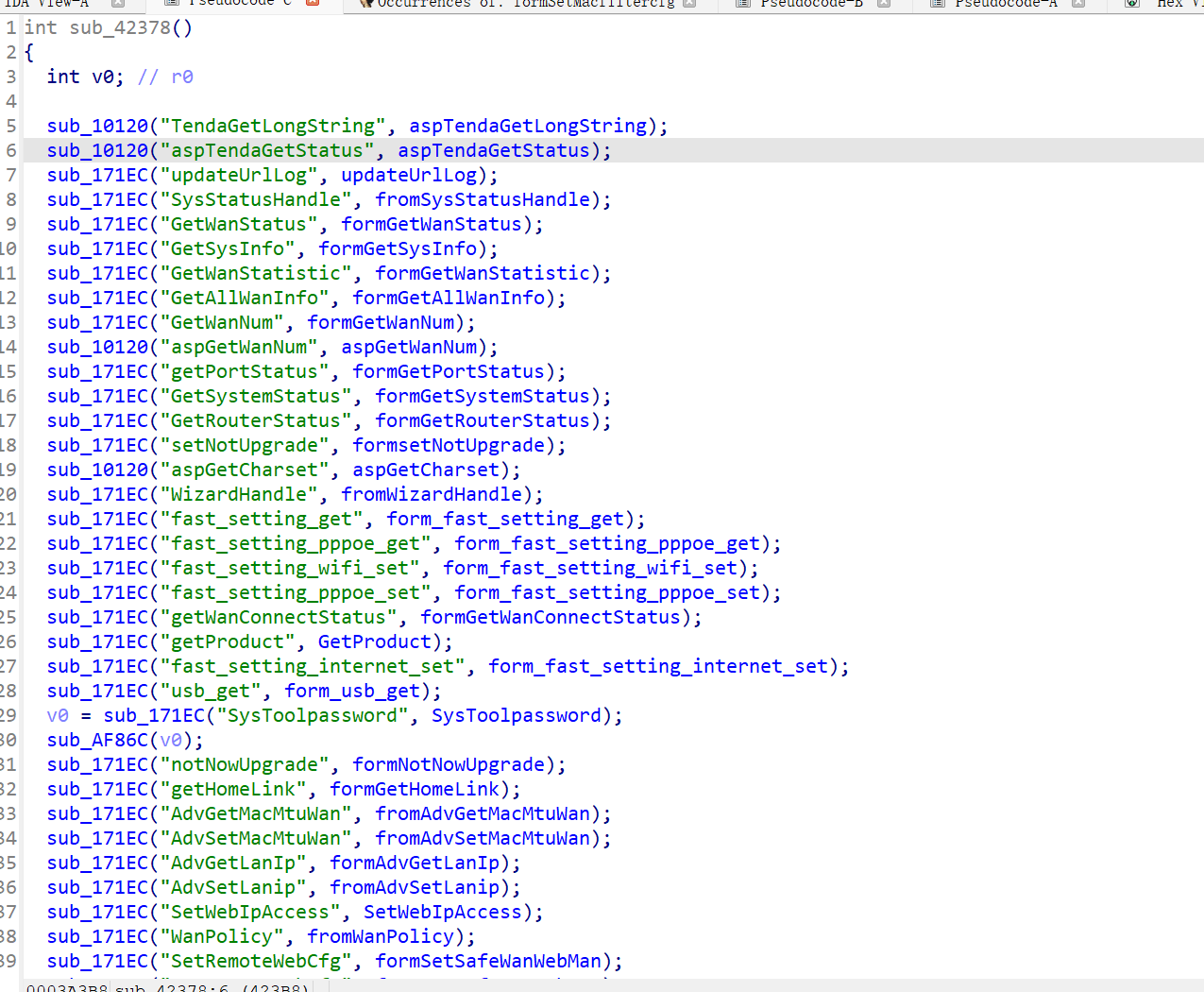The image size is (1204, 992).
Task: Open the GetProduct function reference
Action: pyautogui.click(x=375, y=641)
